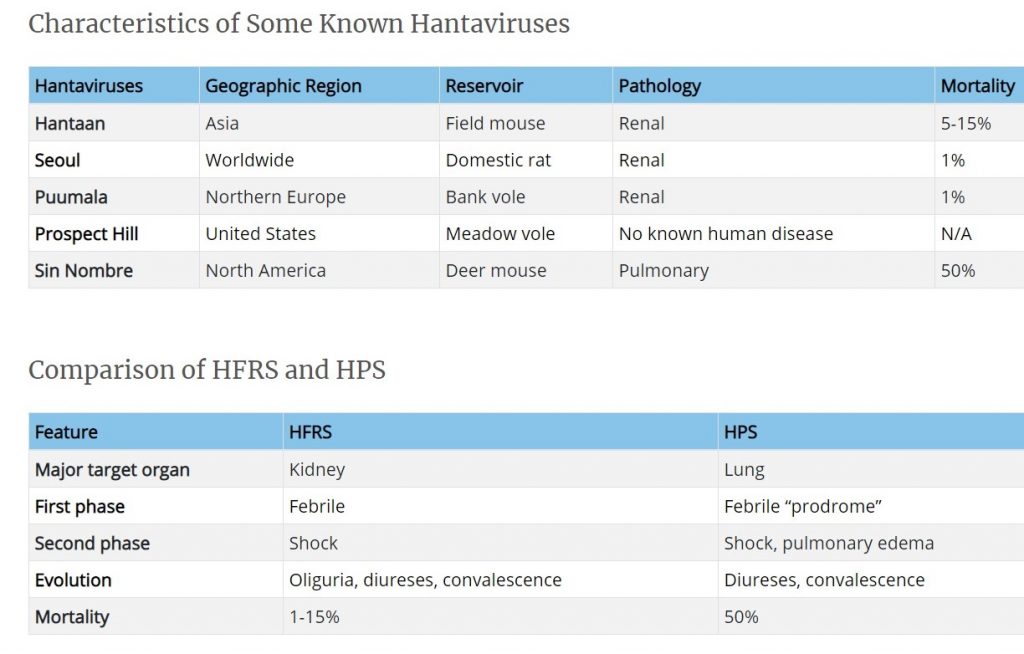1024x654 pixels.
Task: Click the "Northern Europe" region cell
Action: pos(275,197)
